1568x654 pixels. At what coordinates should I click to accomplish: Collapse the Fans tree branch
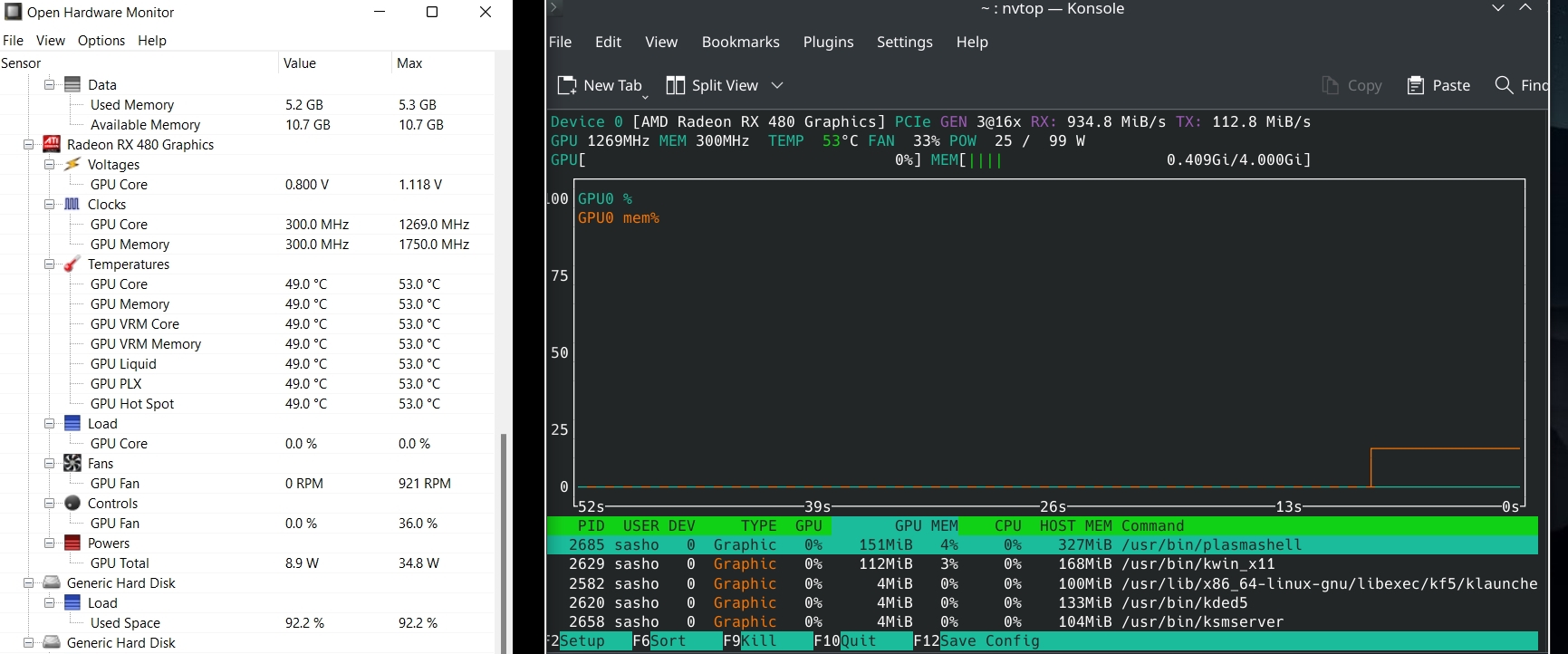pos(50,463)
